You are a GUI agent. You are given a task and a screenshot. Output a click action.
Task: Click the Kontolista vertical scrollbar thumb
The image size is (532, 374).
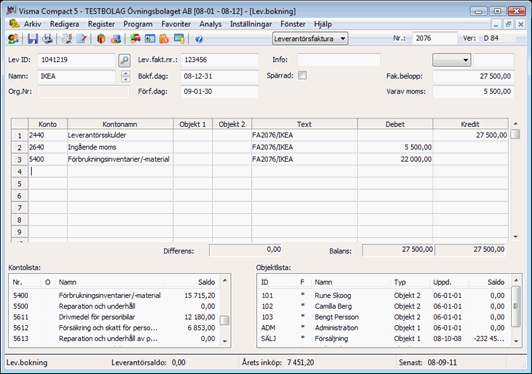coord(225,320)
